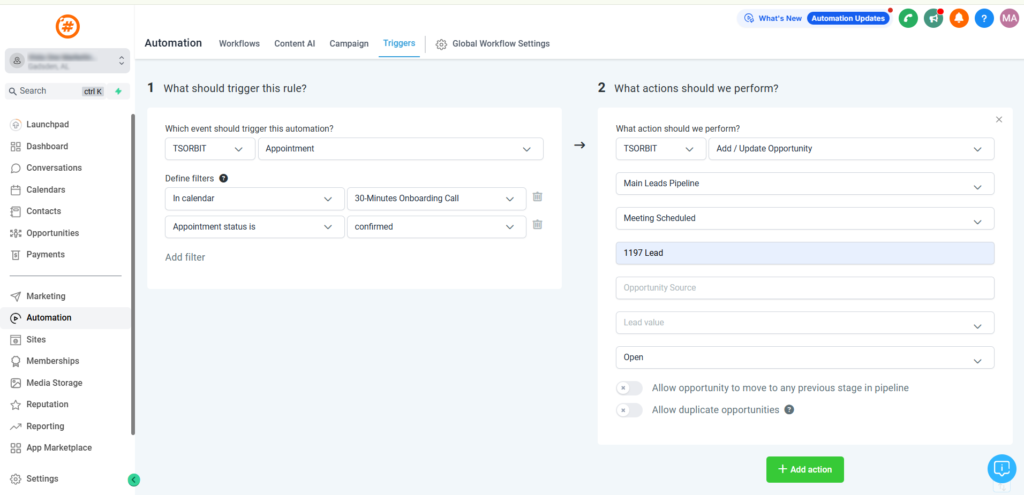Open the Meeting Scheduled stage dropdown
The width and height of the screenshot is (1024, 495).
805,219
